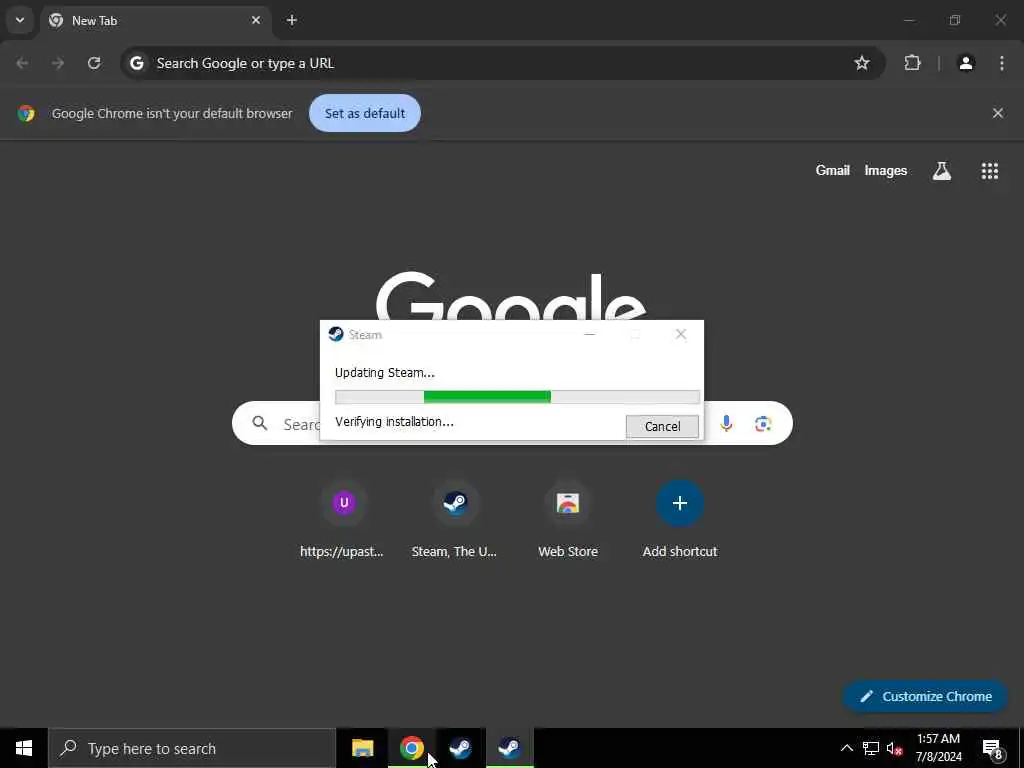
Task: Open the clock showing 1:57 AM
Action: pyautogui.click(x=938, y=748)
